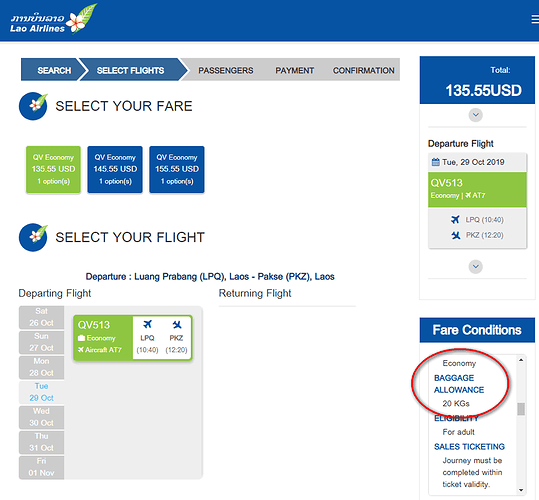The image size is (539, 500).
Task: Select the 155.55 USD QV Economy fare
Action: [x=177, y=169]
